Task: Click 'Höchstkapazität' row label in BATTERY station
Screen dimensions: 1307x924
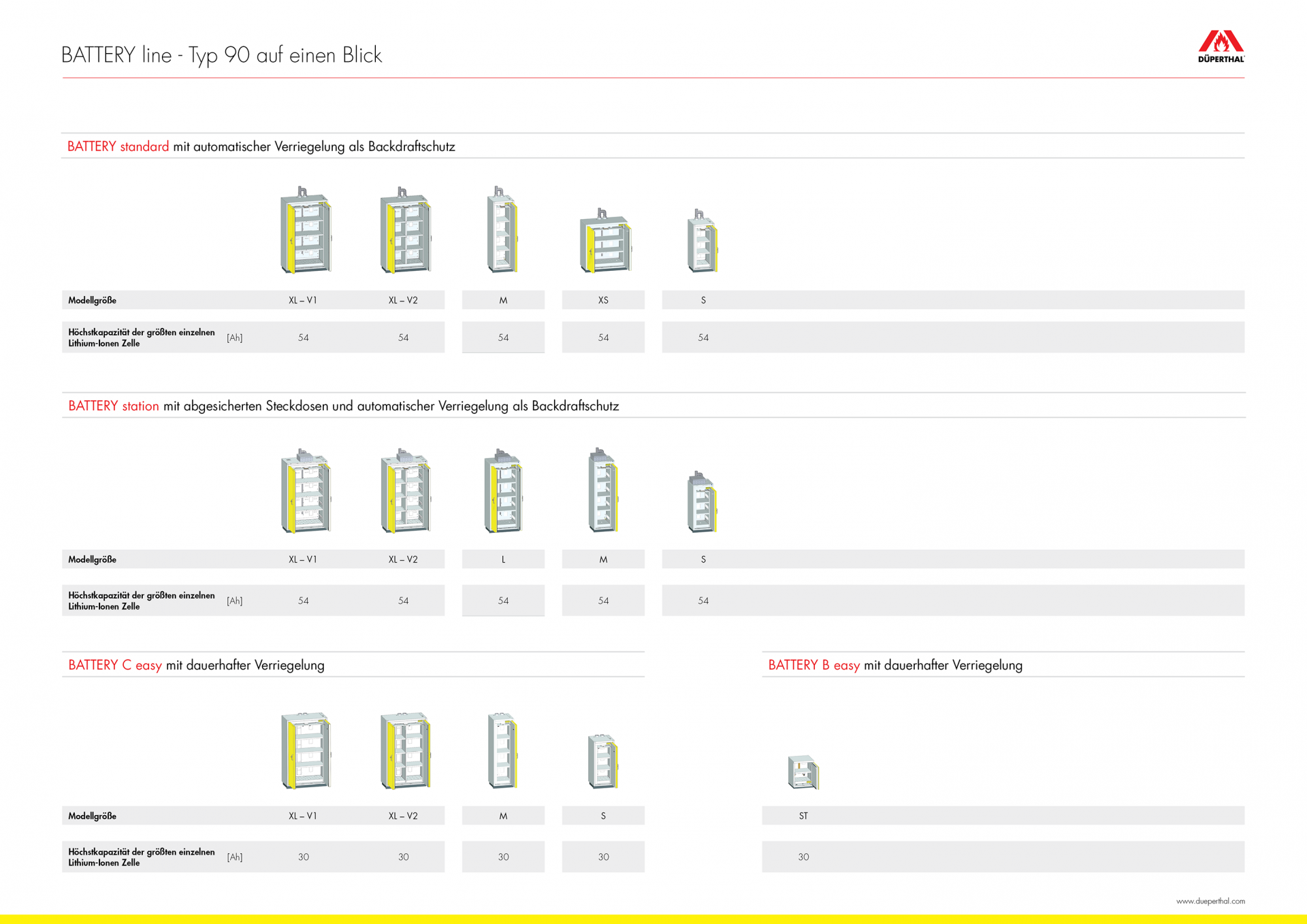Action: click(142, 601)
